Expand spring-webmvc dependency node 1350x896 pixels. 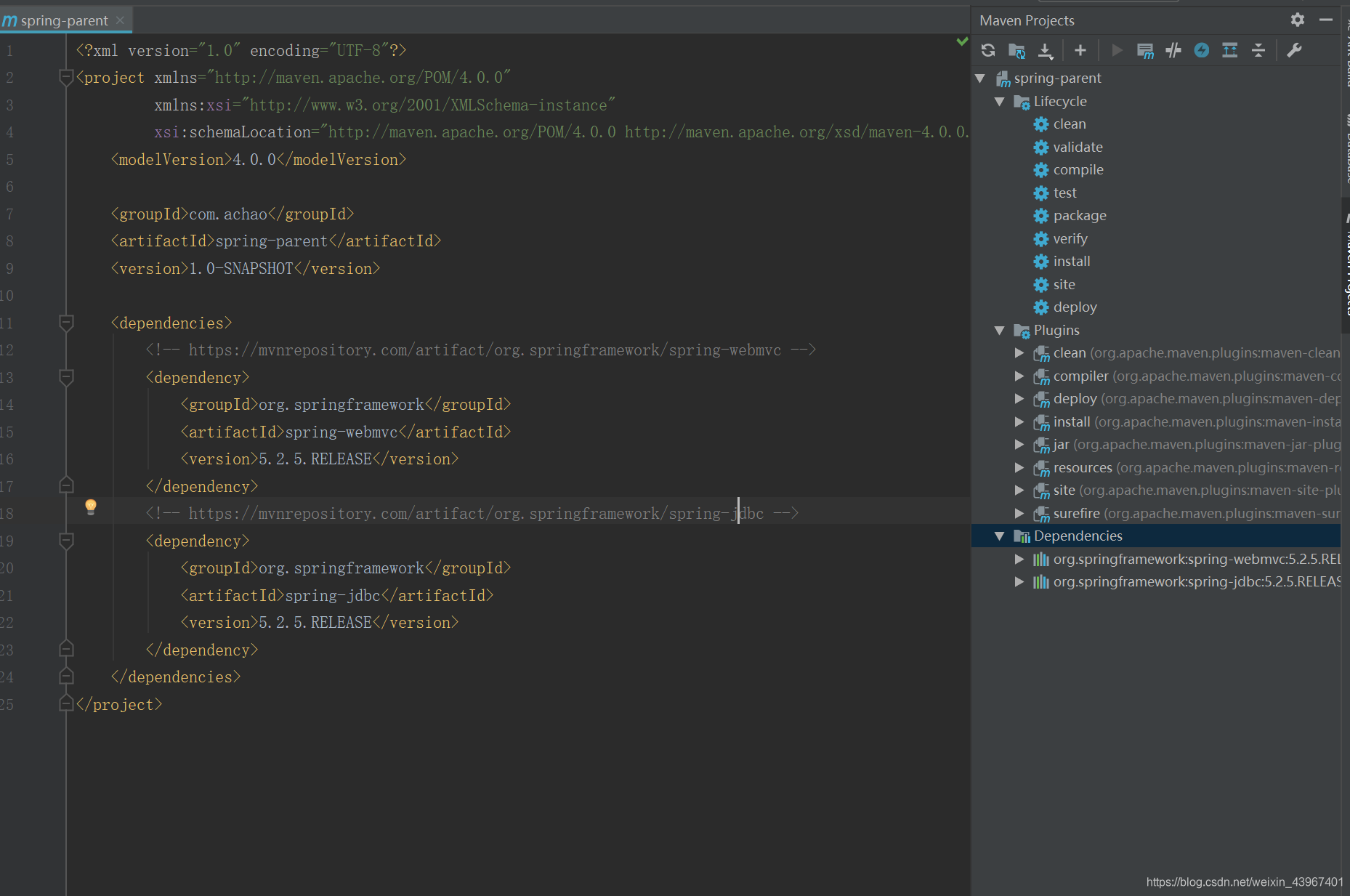[1019, 559]
